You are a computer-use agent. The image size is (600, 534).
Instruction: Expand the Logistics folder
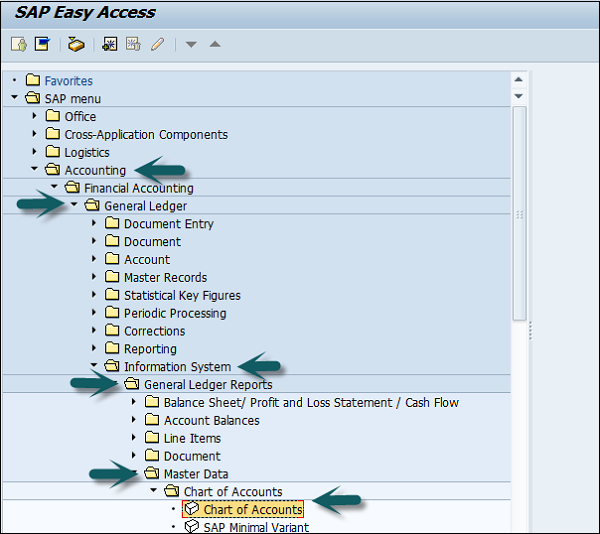tap(34, 151)
